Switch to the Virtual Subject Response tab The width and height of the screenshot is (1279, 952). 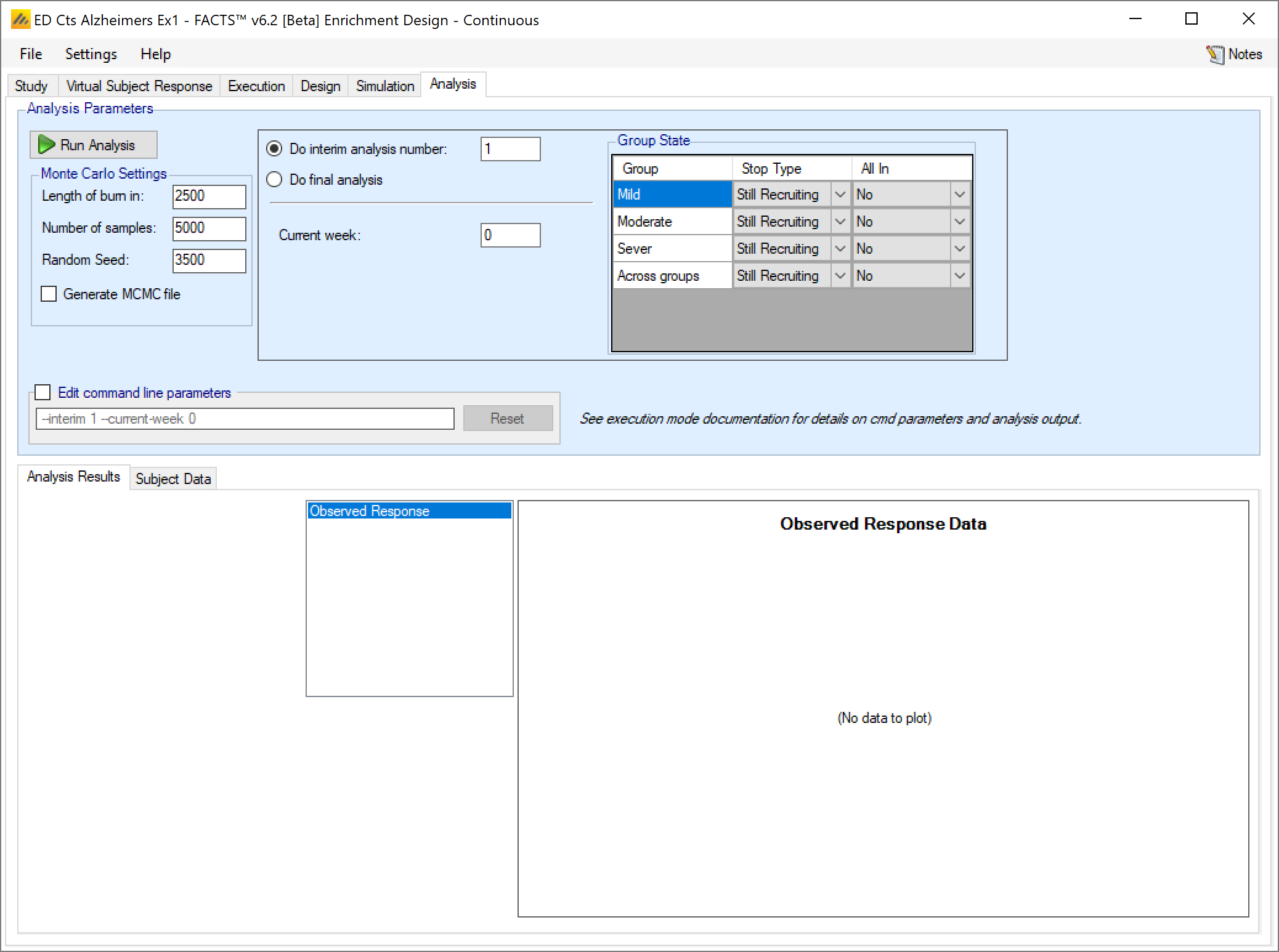139,86
